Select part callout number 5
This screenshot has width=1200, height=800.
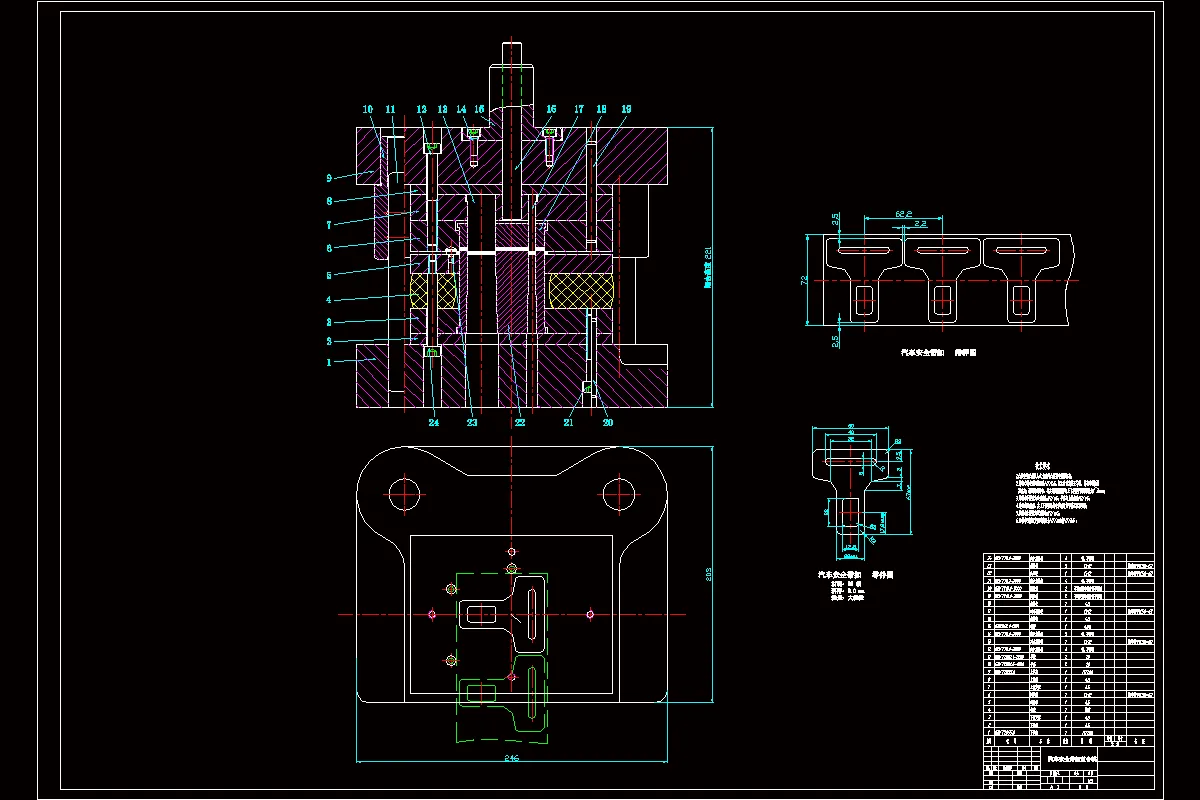pos(328,275)
